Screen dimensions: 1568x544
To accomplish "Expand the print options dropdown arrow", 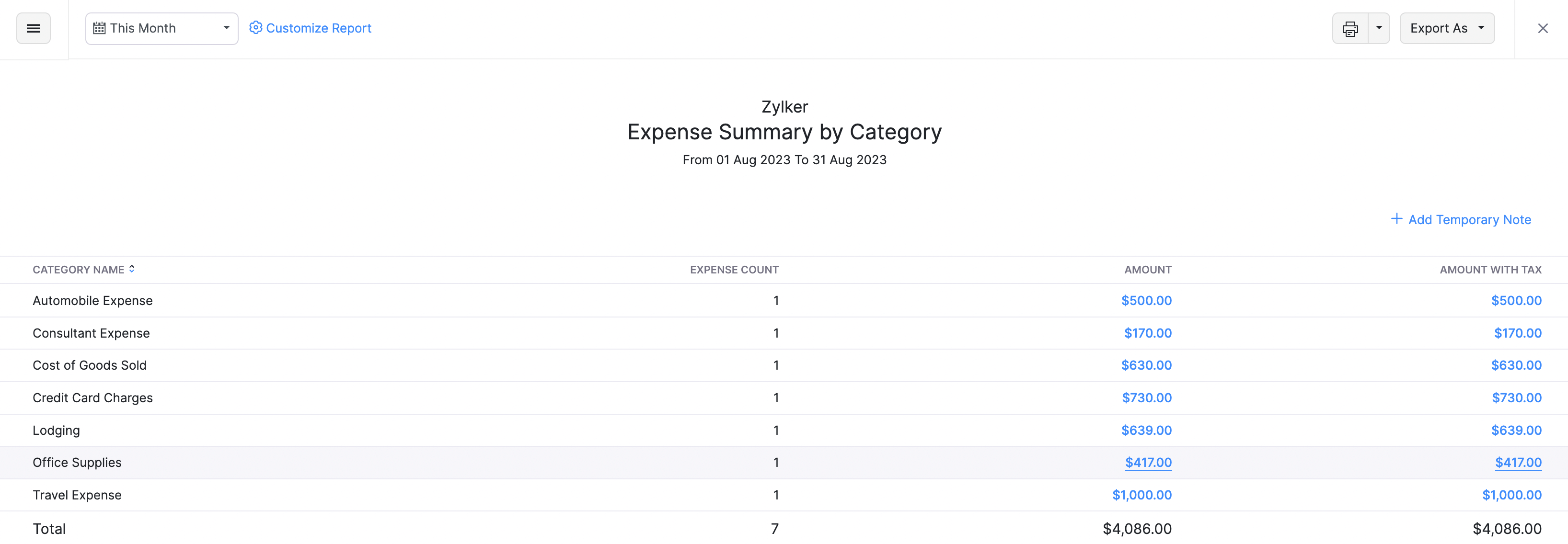I will tap(1379, 28).
